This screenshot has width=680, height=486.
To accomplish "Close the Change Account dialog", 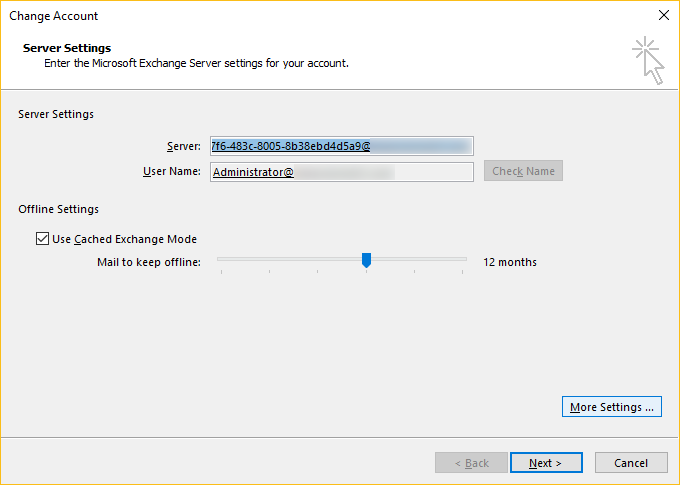I will [664, 16].
